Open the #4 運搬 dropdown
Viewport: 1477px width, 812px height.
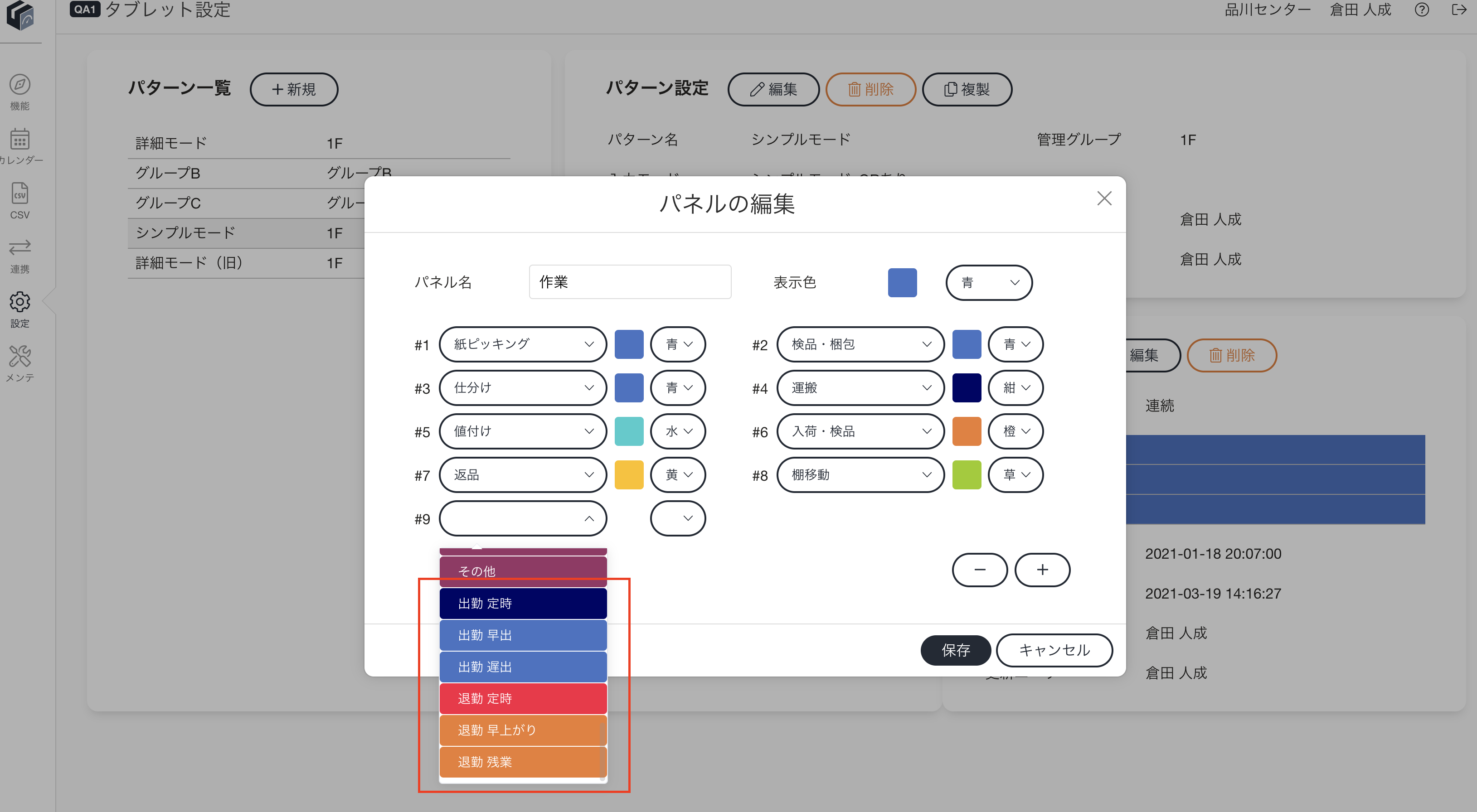coord(860,387)
